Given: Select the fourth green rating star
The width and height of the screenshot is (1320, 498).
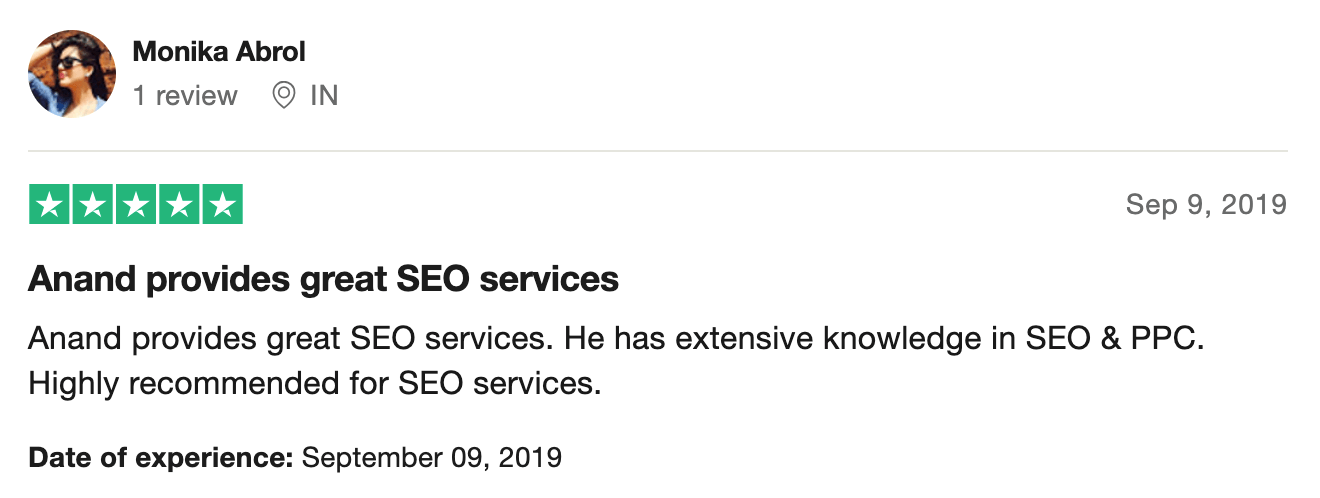Looking at the screenshot, I should click(179, 205).
